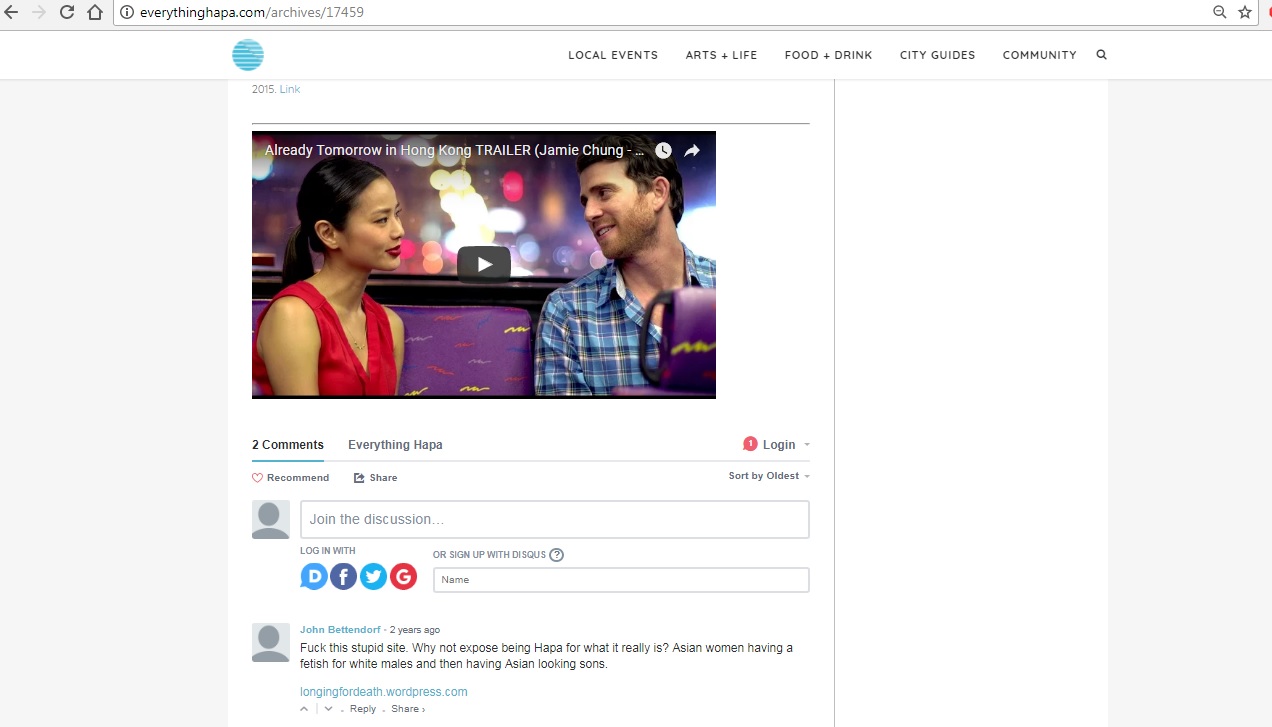Play the Hong Kong trailer video
The width and height of the screenshot is (1272, 727).
pos(484,264)
